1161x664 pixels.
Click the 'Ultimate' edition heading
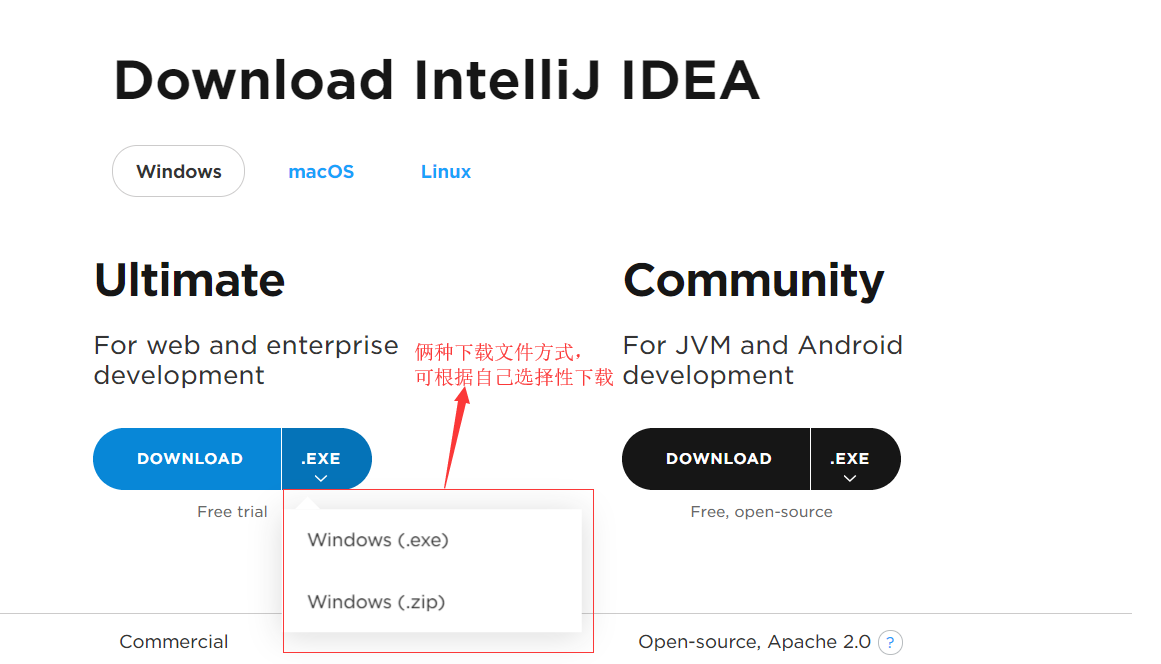pyautogui.click(x=190, y=280)
